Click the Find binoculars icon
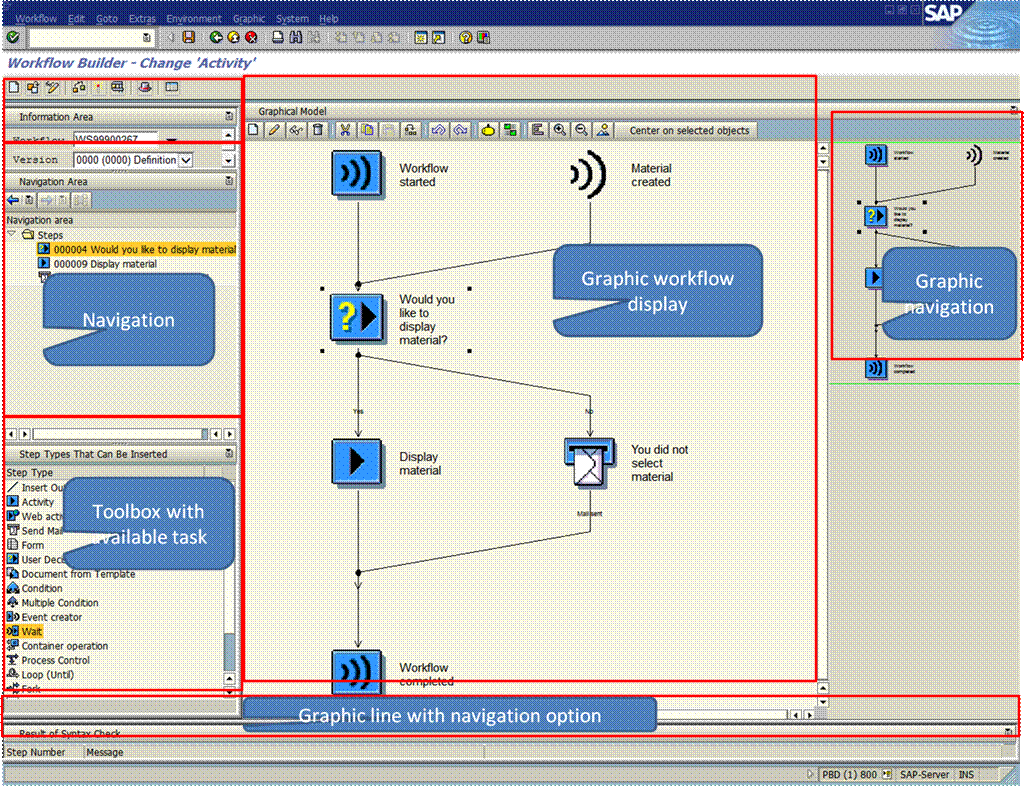 (x=296, y=37)
